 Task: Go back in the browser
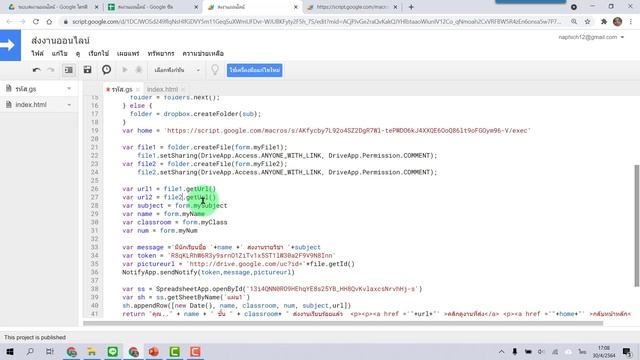pyautogui.click(x=9, y=22)
